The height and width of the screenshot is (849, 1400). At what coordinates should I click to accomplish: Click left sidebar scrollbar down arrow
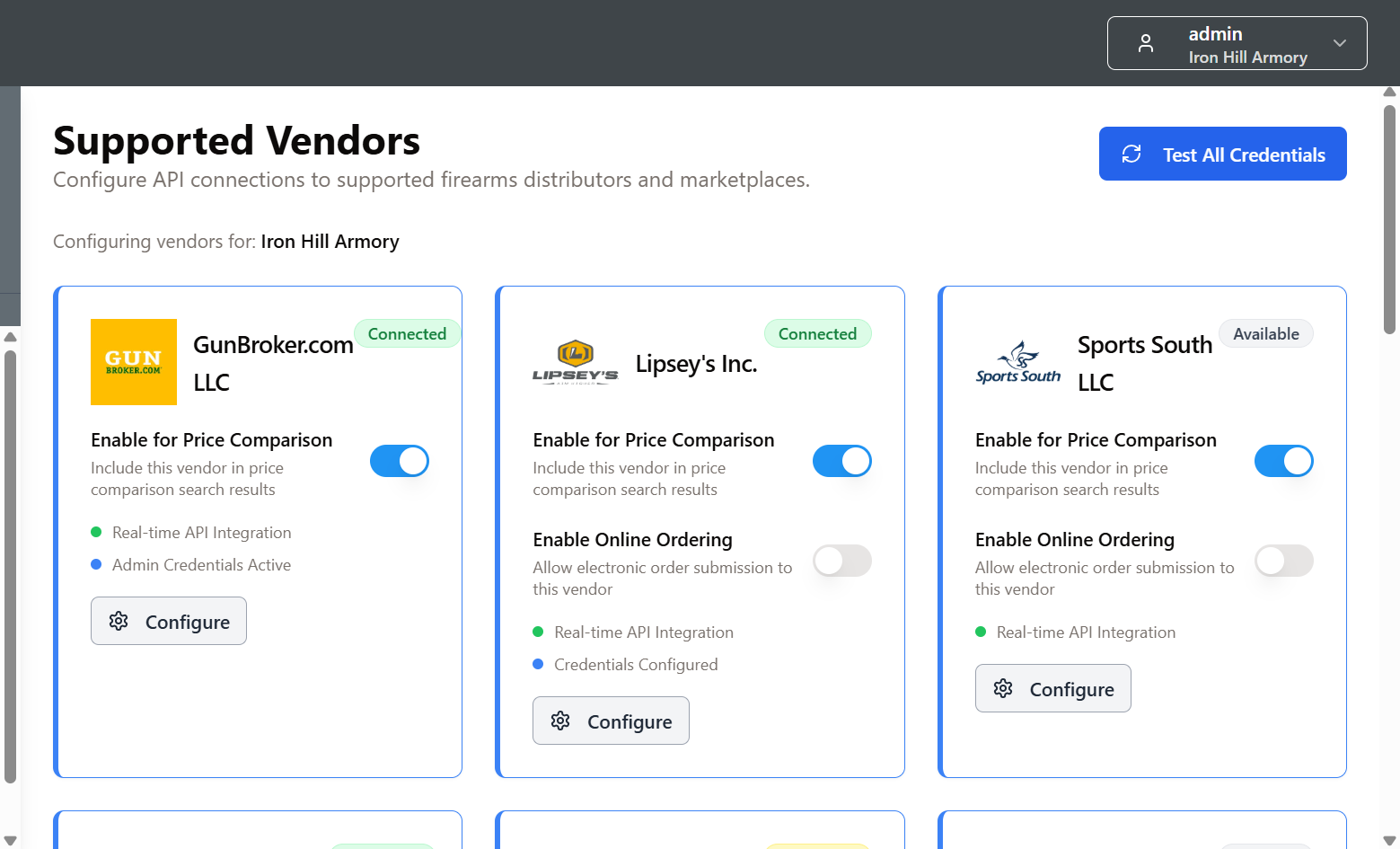10,841
